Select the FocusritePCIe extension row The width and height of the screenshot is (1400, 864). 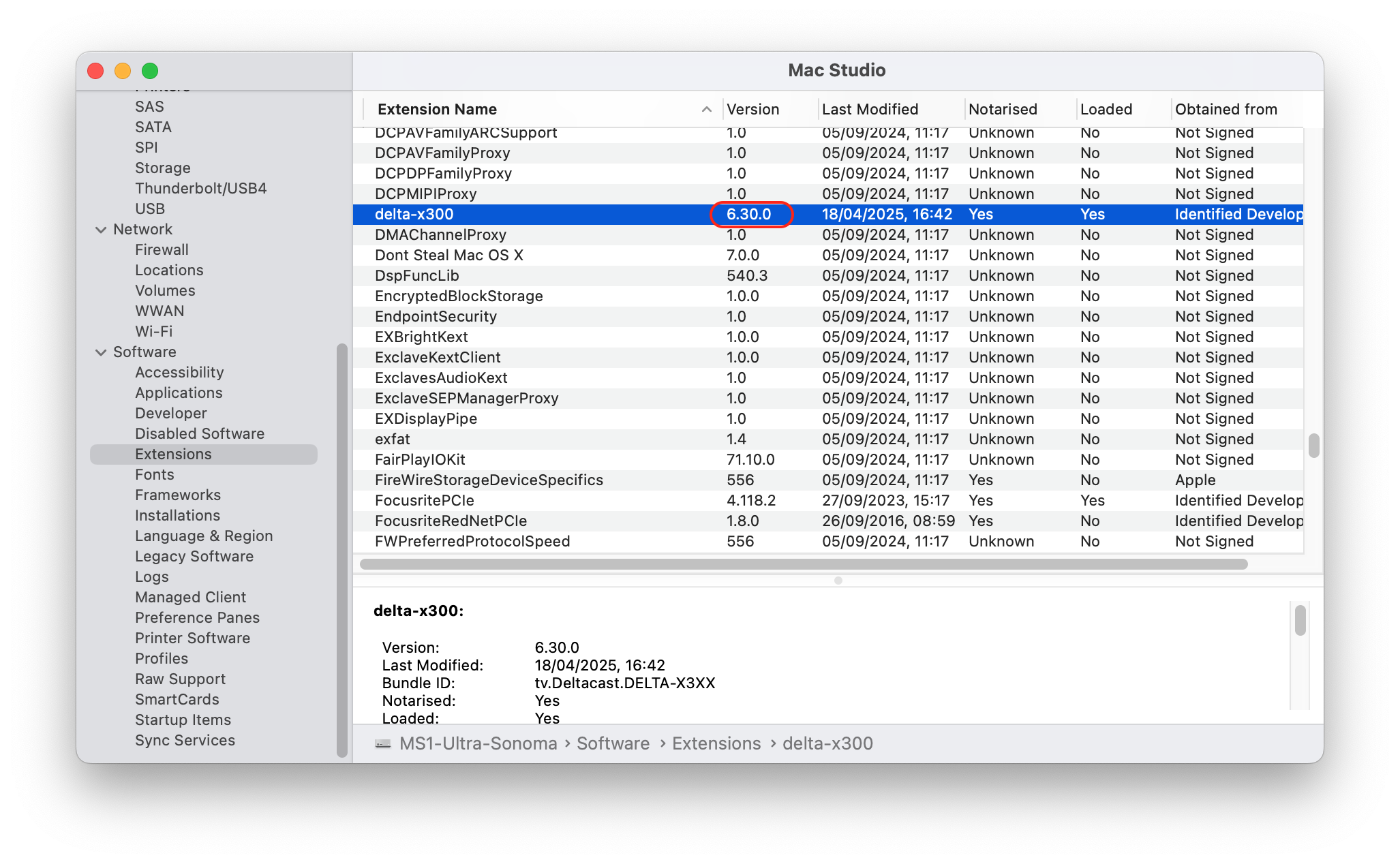828,501
